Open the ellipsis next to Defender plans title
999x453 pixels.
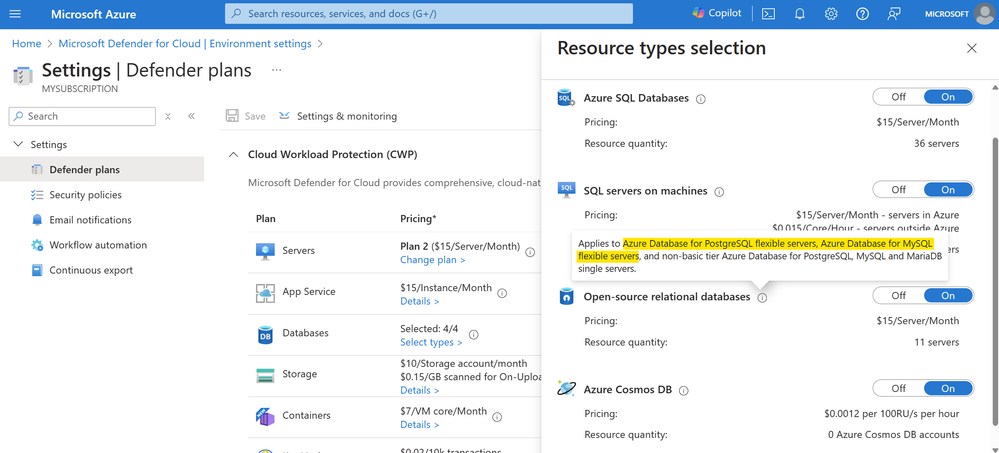277,70
